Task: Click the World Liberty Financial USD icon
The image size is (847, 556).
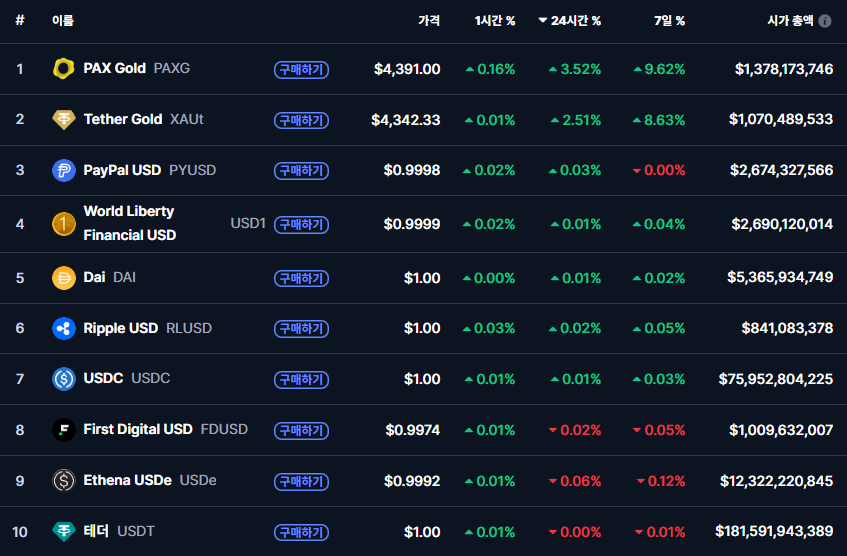Action: 64,224
